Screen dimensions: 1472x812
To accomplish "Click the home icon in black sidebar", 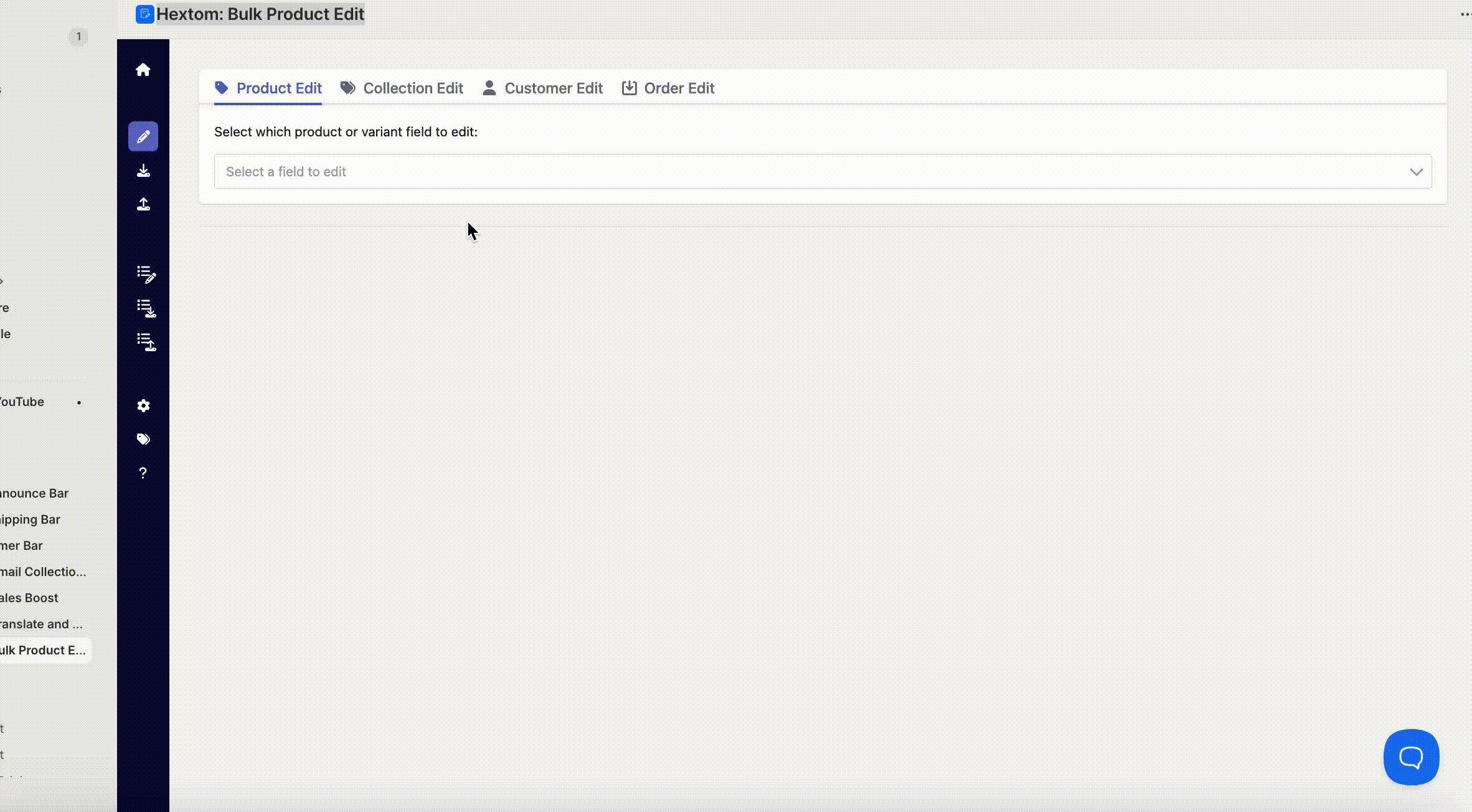I will tap(143, 70).
